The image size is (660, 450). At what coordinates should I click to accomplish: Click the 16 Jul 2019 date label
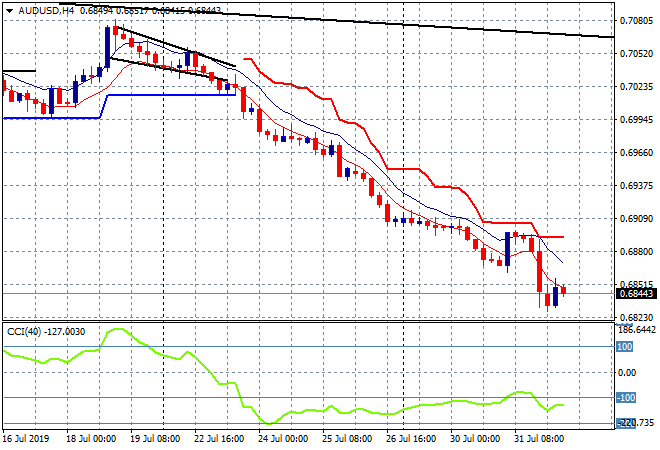[26, 439]
